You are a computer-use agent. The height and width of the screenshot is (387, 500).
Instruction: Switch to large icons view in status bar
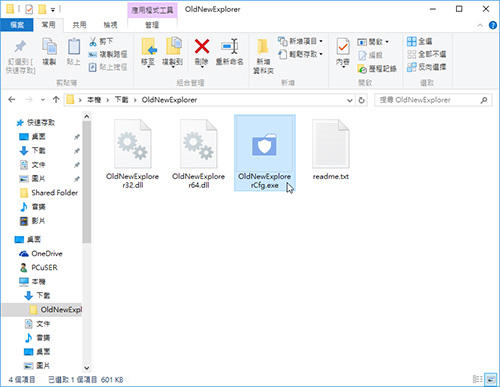coord(490,379)
